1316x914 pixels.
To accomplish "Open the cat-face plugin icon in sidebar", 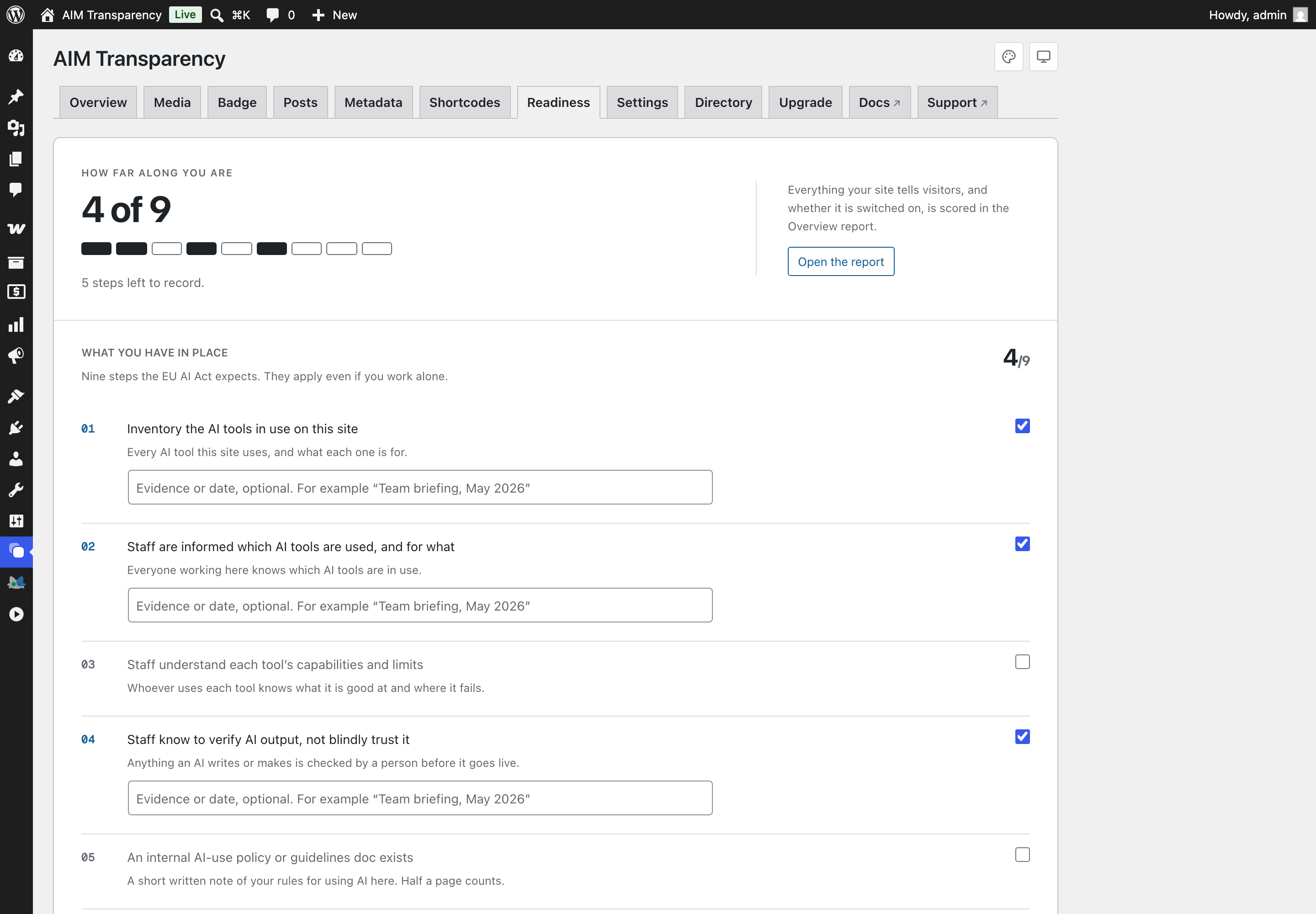I will [x=16, y=583].
